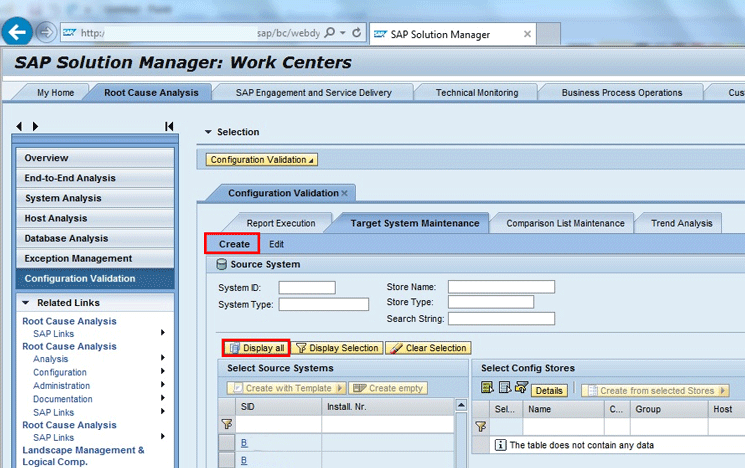Image resolution: width=745 pixels, height=468 pixels.
Task: Click the browser back arrow button
Action: coord(17,32)
